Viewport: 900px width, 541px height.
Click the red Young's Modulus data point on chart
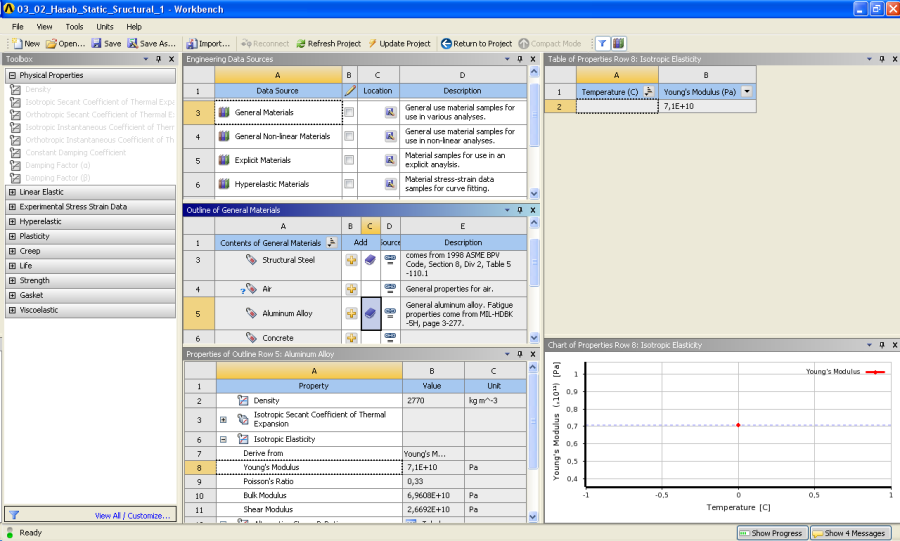click(738, 425)
